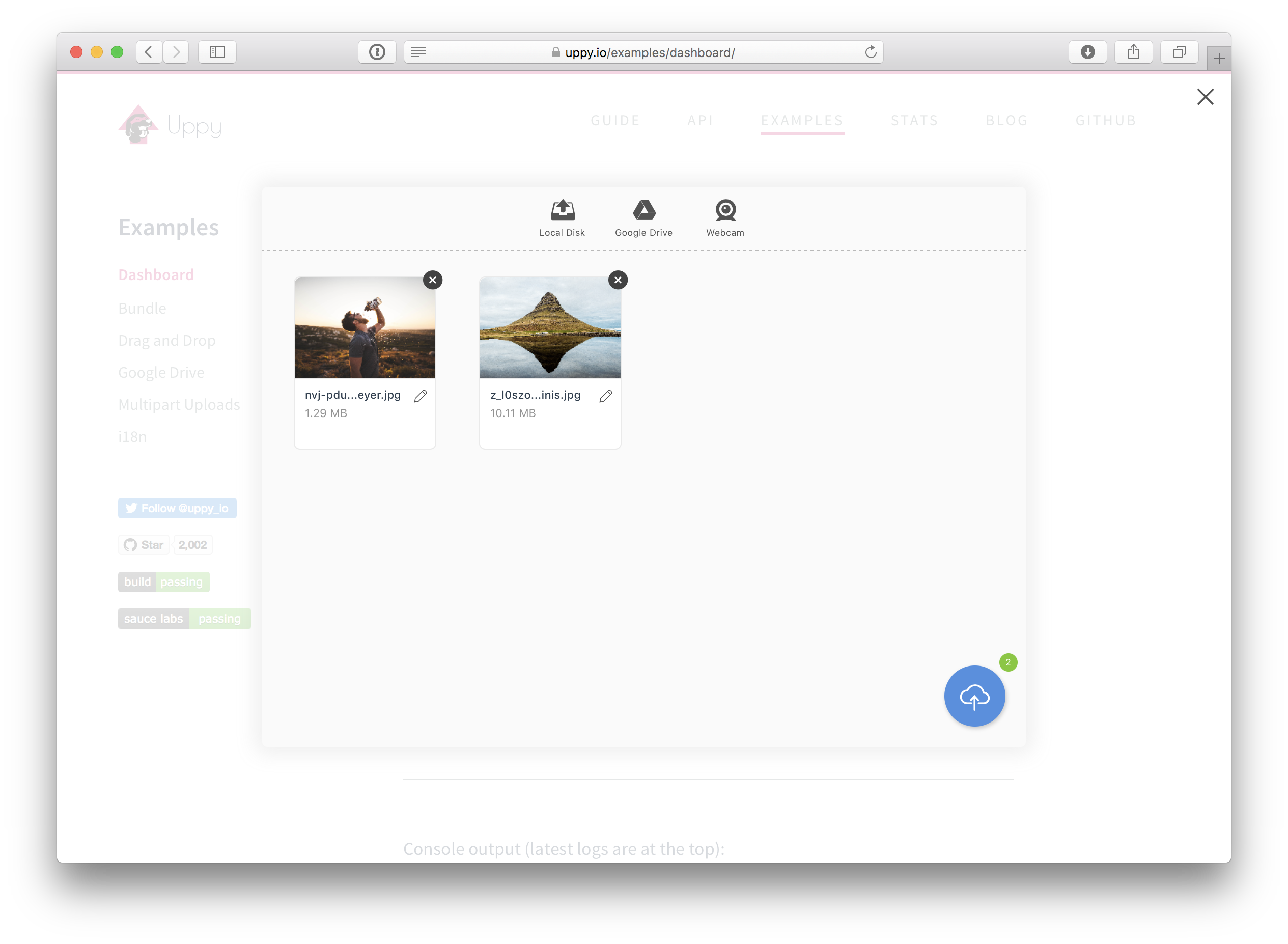Edit metadata of nvj-pdu...eyer.jpg
Image resolution: width=1288 pixels, height=944 pixels.
click(421, 396)
